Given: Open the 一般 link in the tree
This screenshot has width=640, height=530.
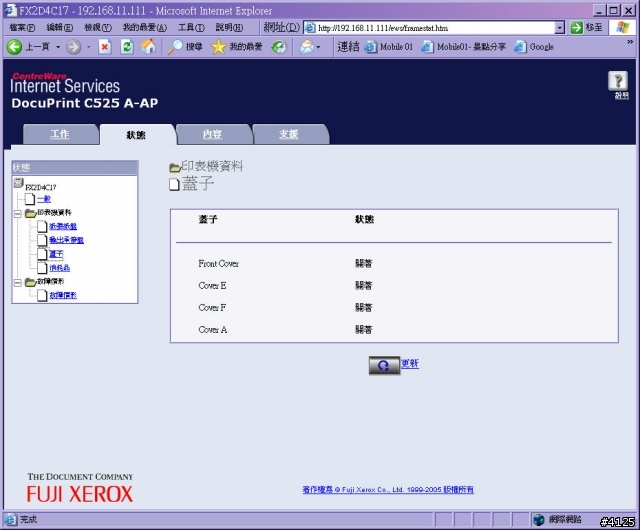Looking at the screenshot, I should tap(44, 199).
